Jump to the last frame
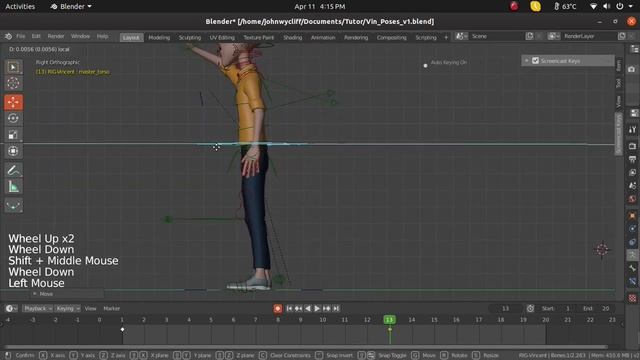Screen dimensions: 640x360 336,309
